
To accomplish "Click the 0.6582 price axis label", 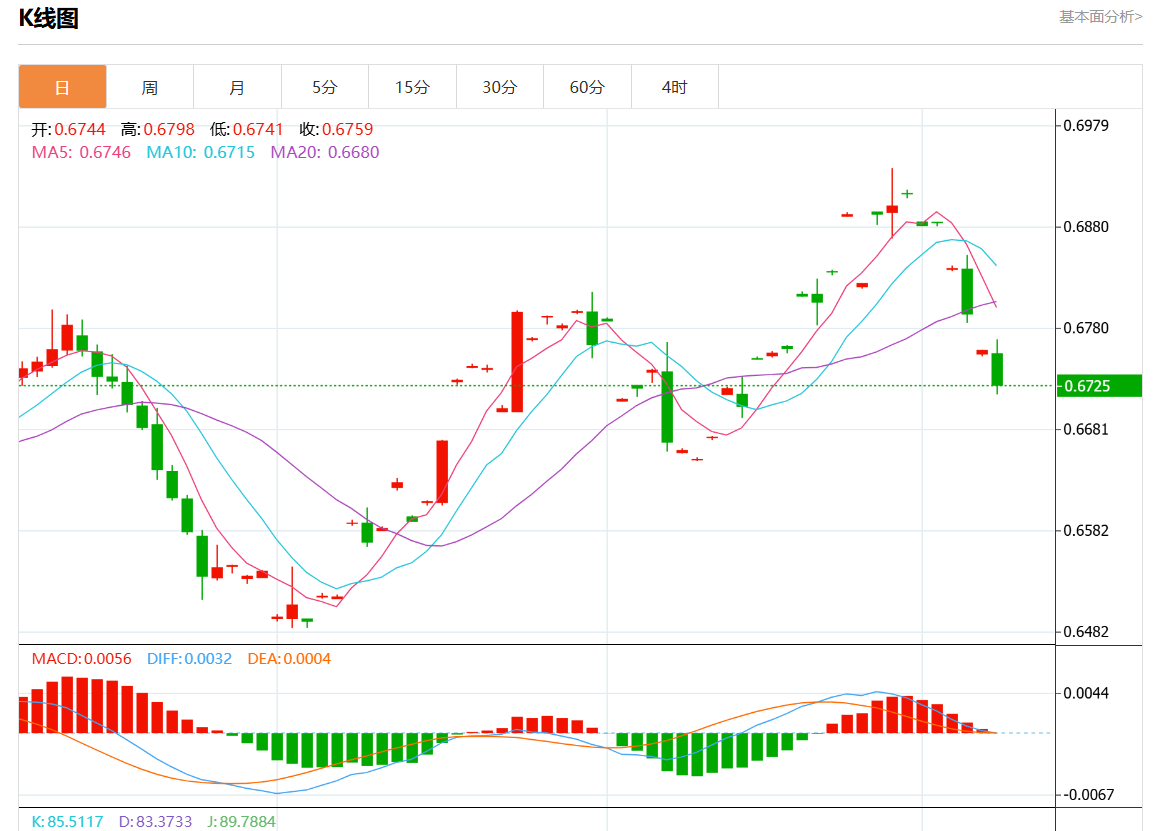I will coord(1086,531).
